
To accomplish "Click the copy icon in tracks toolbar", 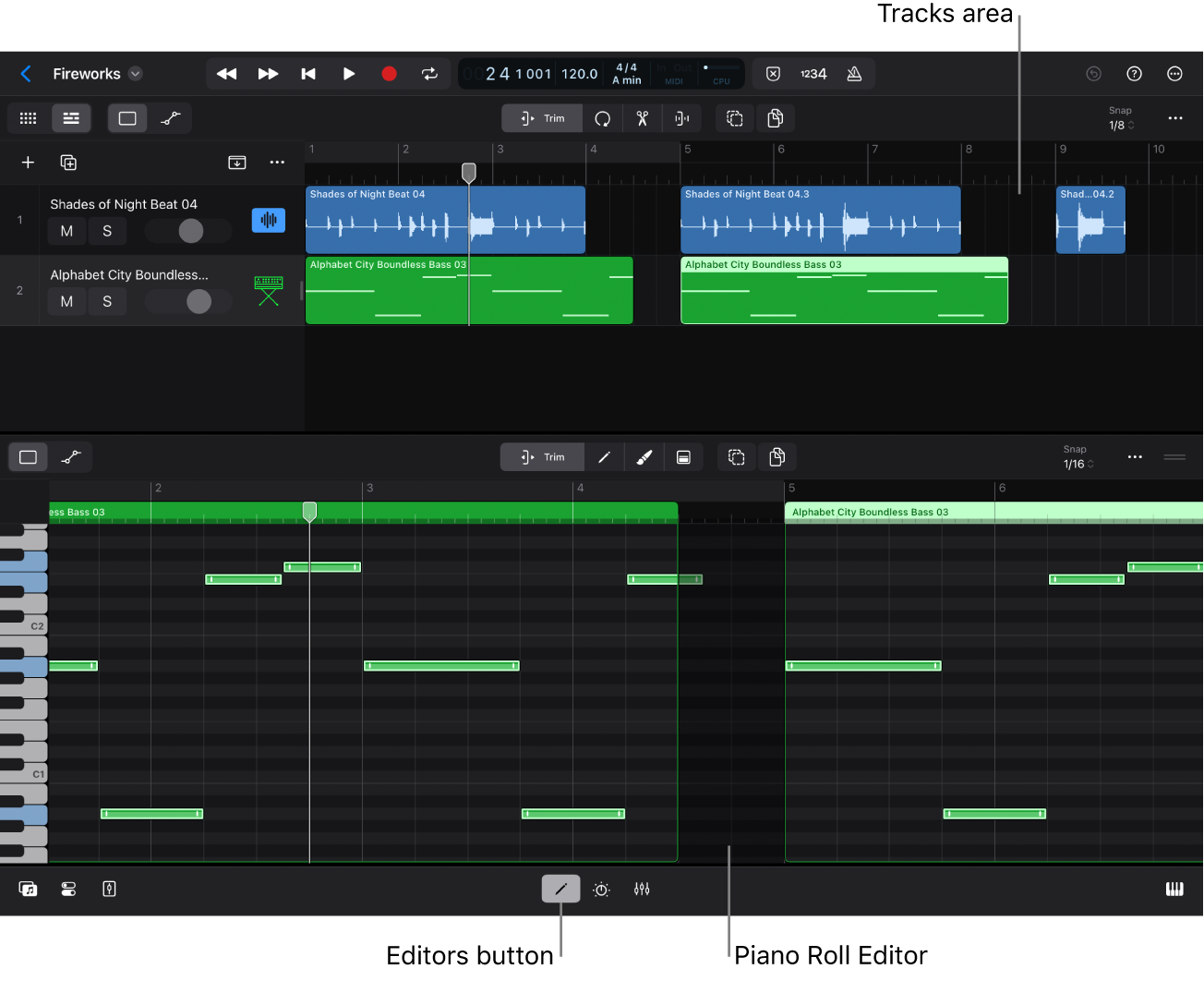I will (776, 118).
